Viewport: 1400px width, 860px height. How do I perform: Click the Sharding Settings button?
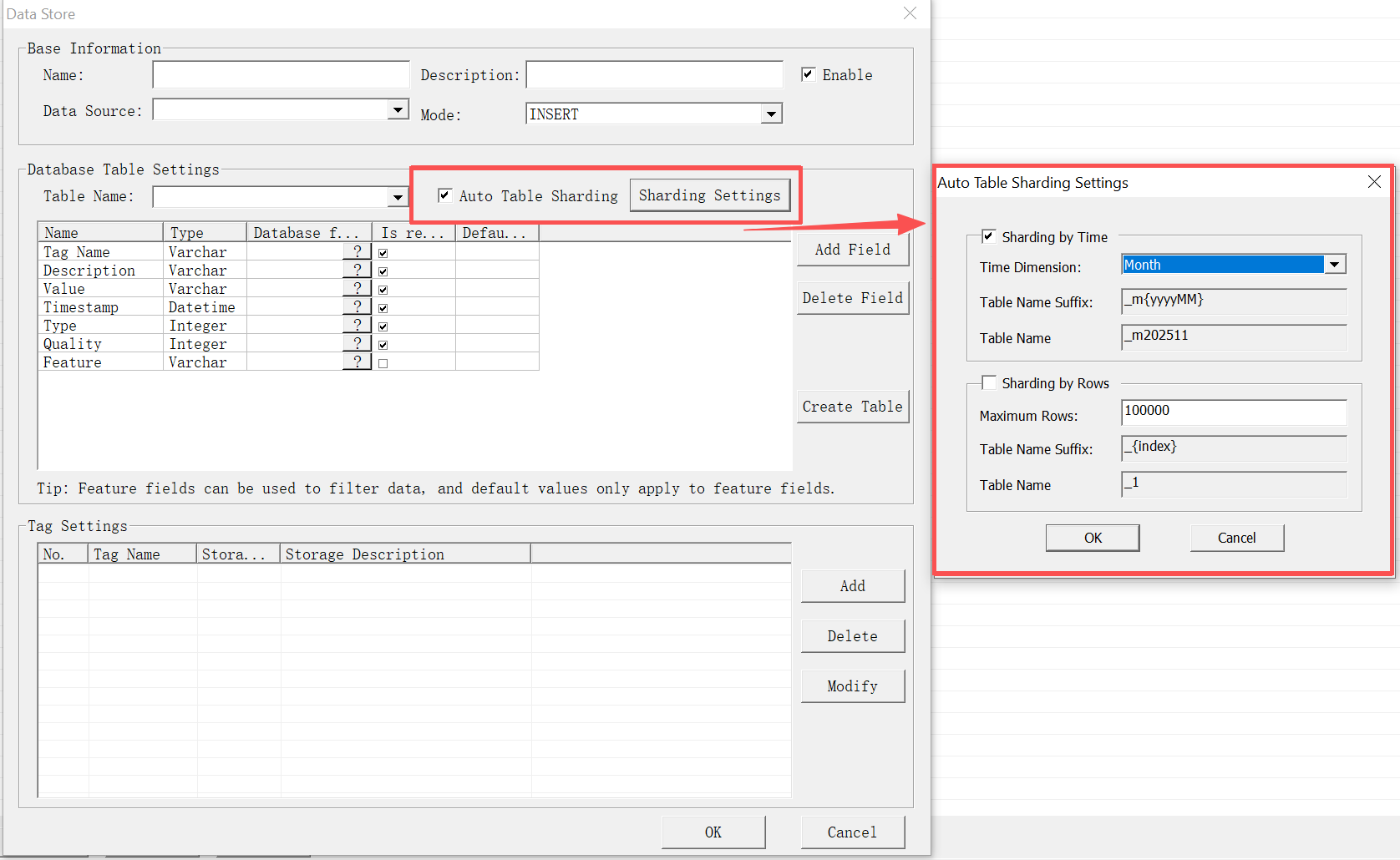pos(709,195)
